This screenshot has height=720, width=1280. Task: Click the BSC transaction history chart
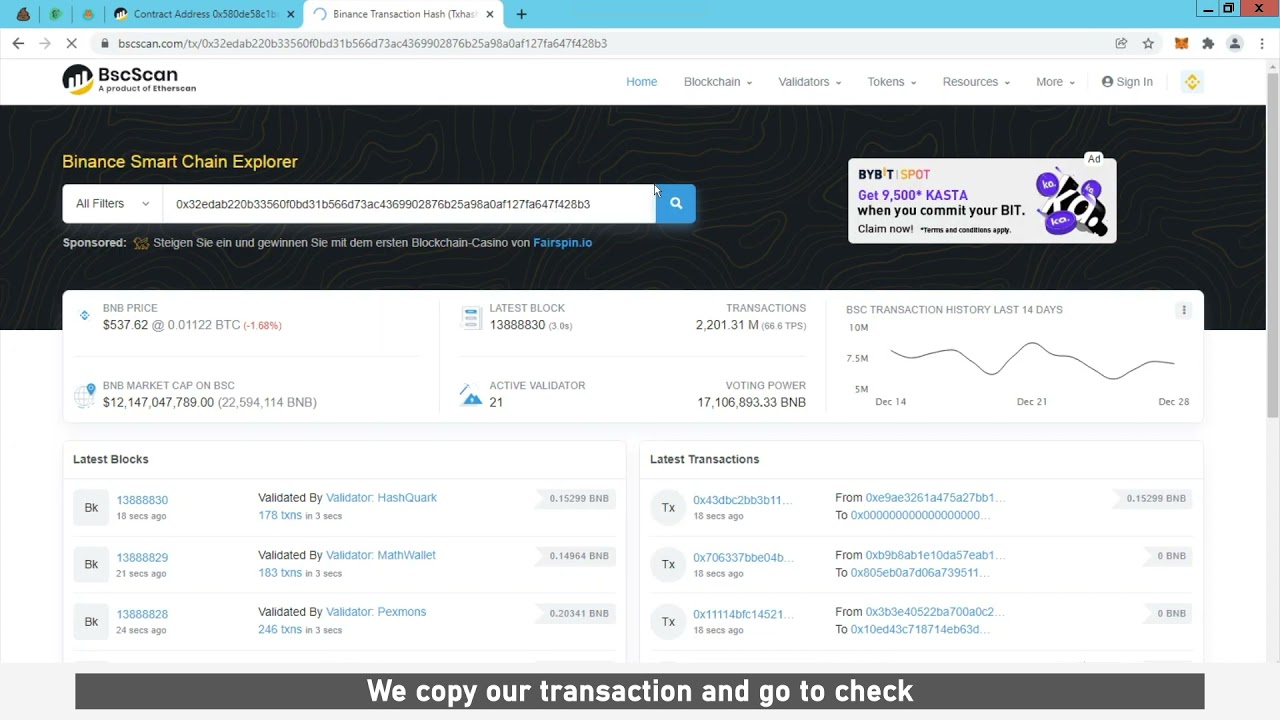pos(1032,362)
